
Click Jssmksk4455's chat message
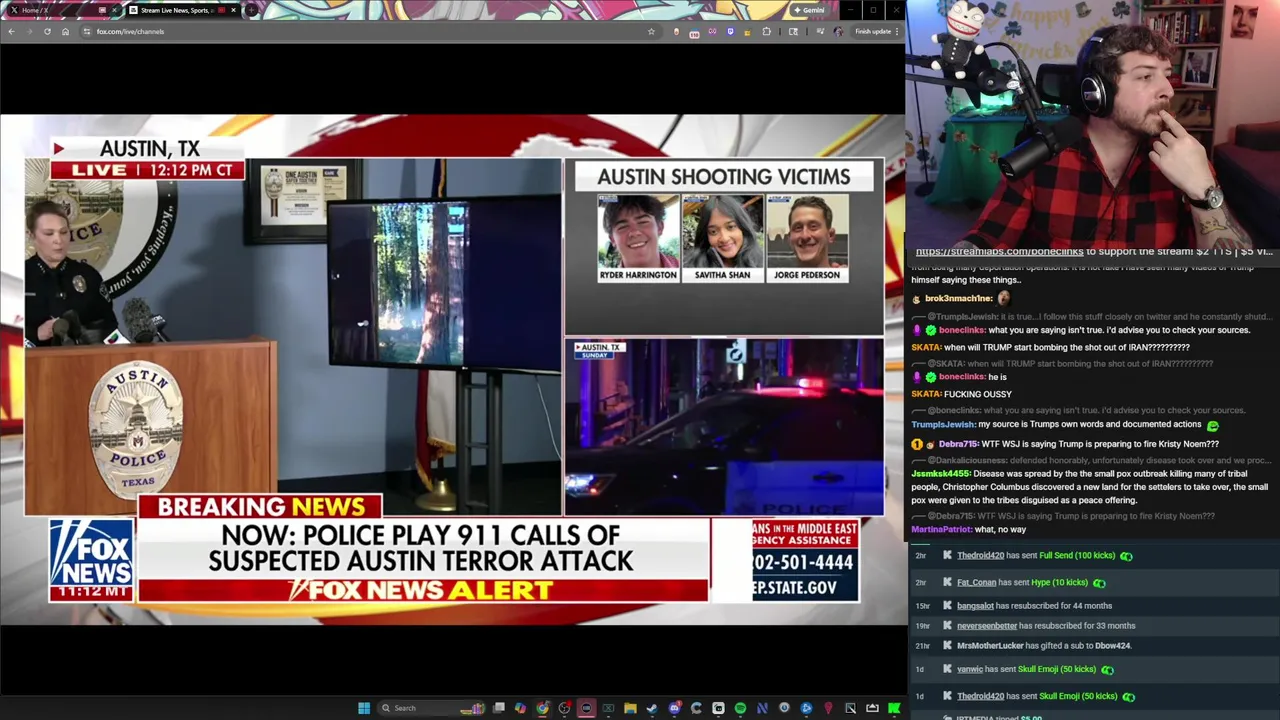(x=1090, y=487)
